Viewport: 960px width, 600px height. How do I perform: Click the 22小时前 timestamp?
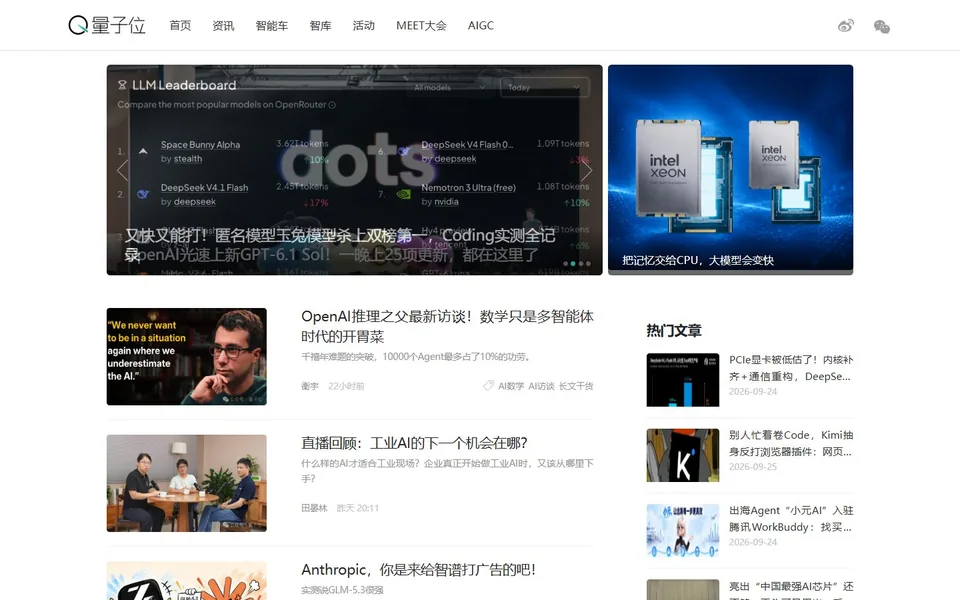click(x=346, y=386)
